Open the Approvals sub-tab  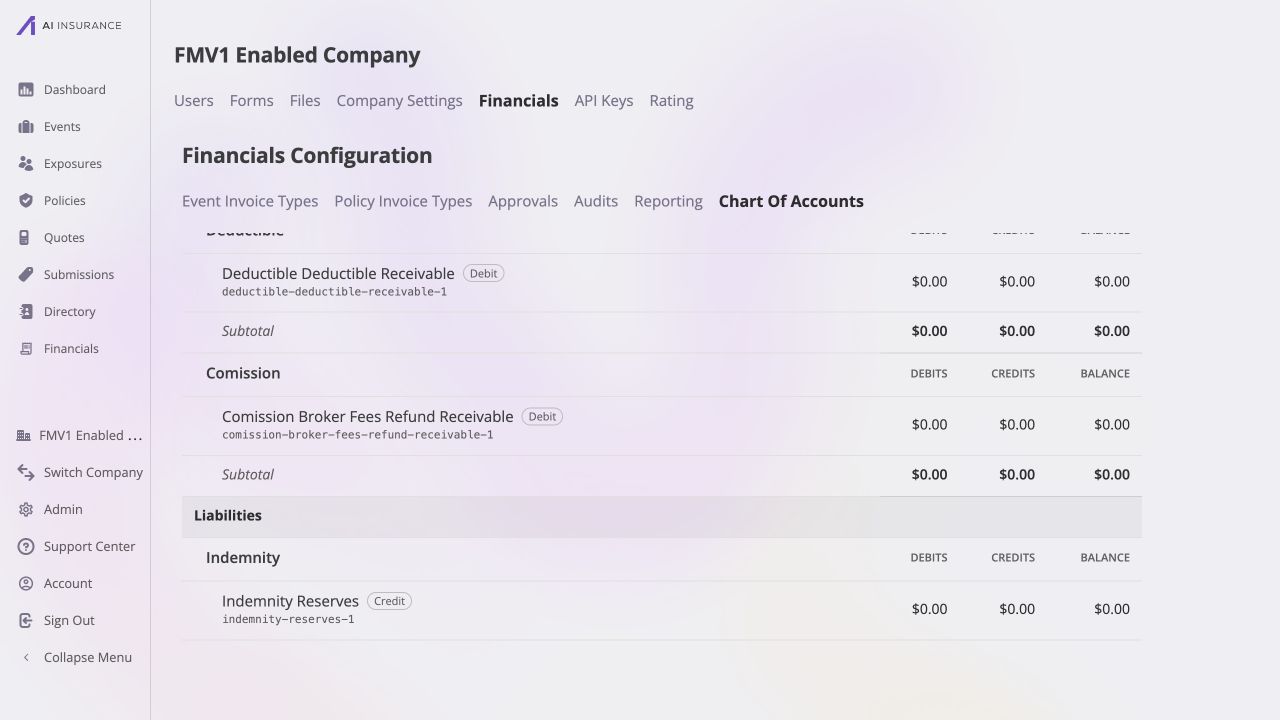pyautogui.click(x=523, y=201)
